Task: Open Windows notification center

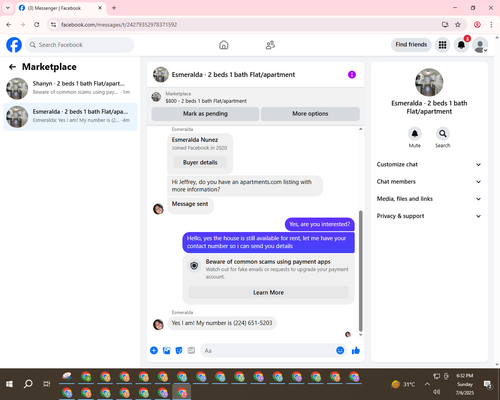Action: coord(488,384)
